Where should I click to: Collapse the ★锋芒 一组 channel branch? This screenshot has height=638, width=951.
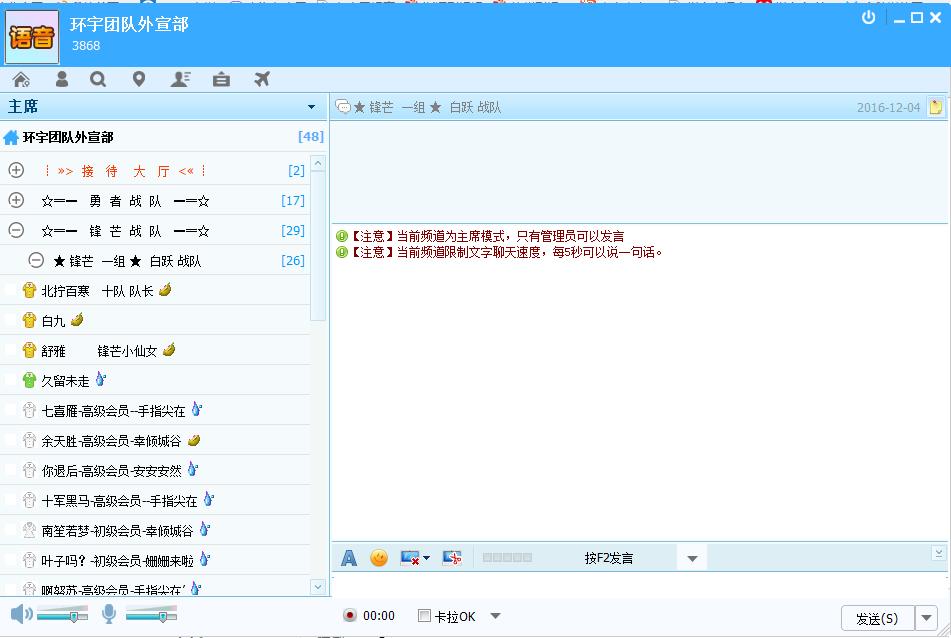(x=36, y=260)
